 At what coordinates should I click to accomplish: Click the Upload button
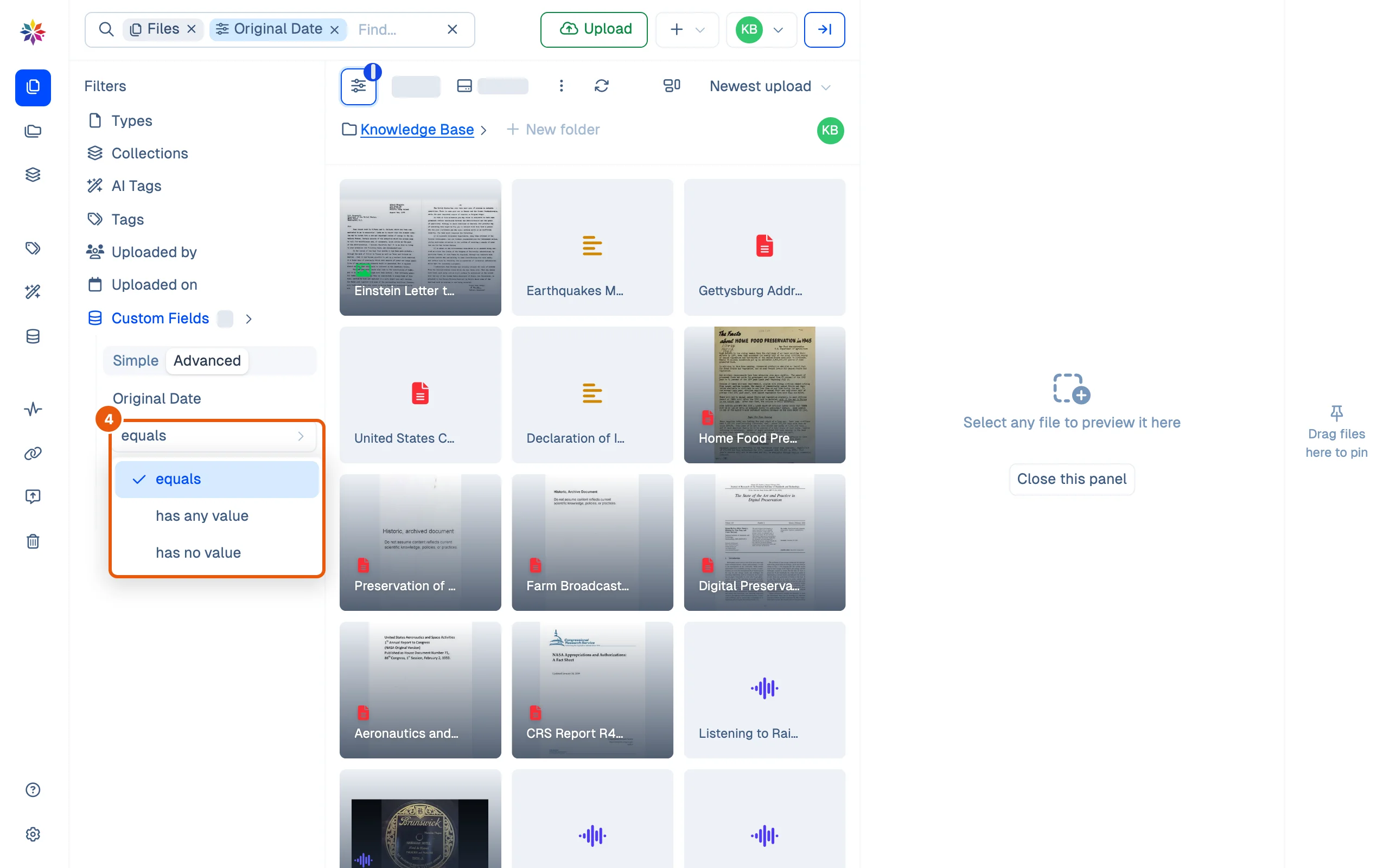coord(594,29)
